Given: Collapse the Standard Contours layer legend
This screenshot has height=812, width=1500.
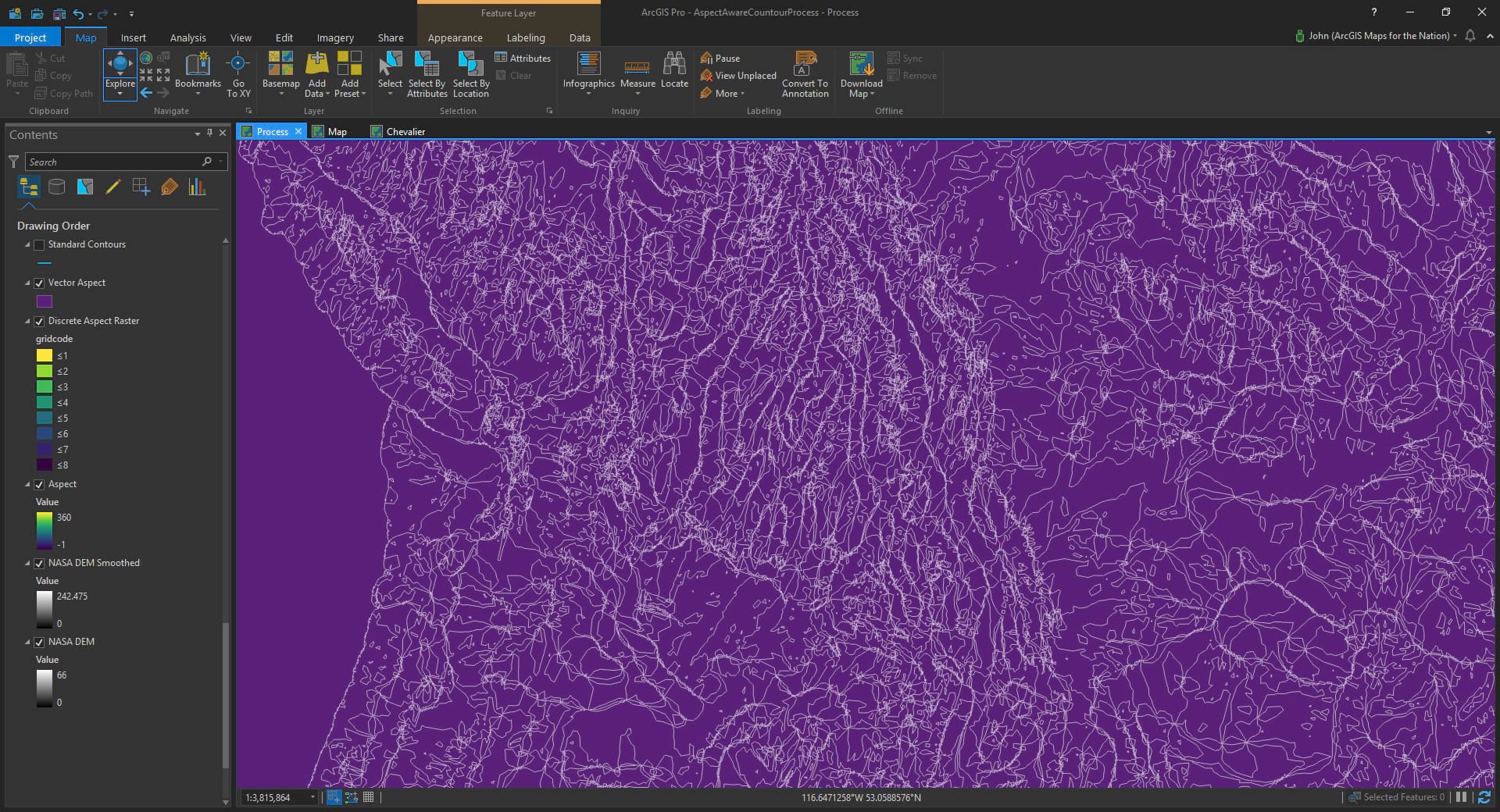Looking at the screenshot, I should coord(27,245).
